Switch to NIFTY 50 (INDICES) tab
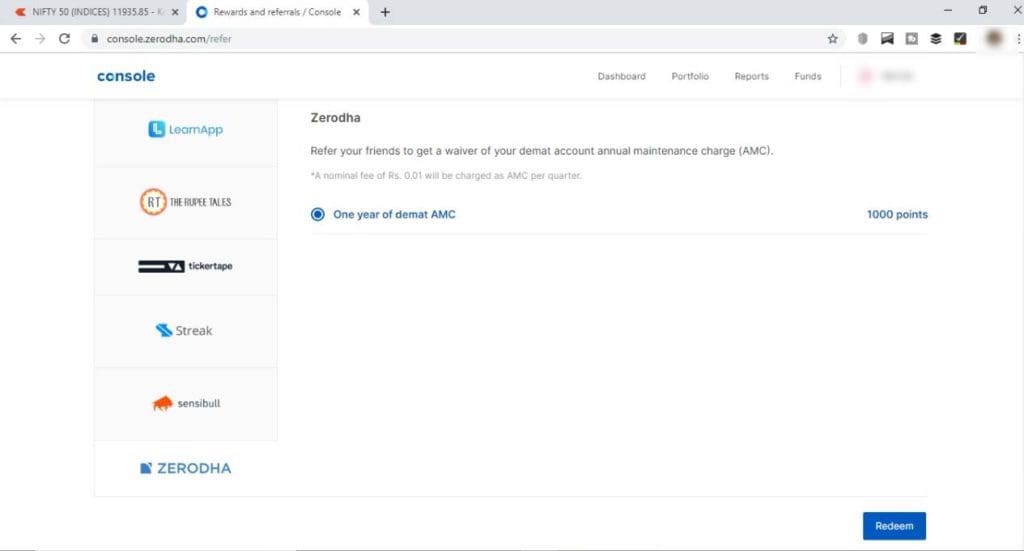Viewport: 1024px width, 551px height. tap(95, 12)
